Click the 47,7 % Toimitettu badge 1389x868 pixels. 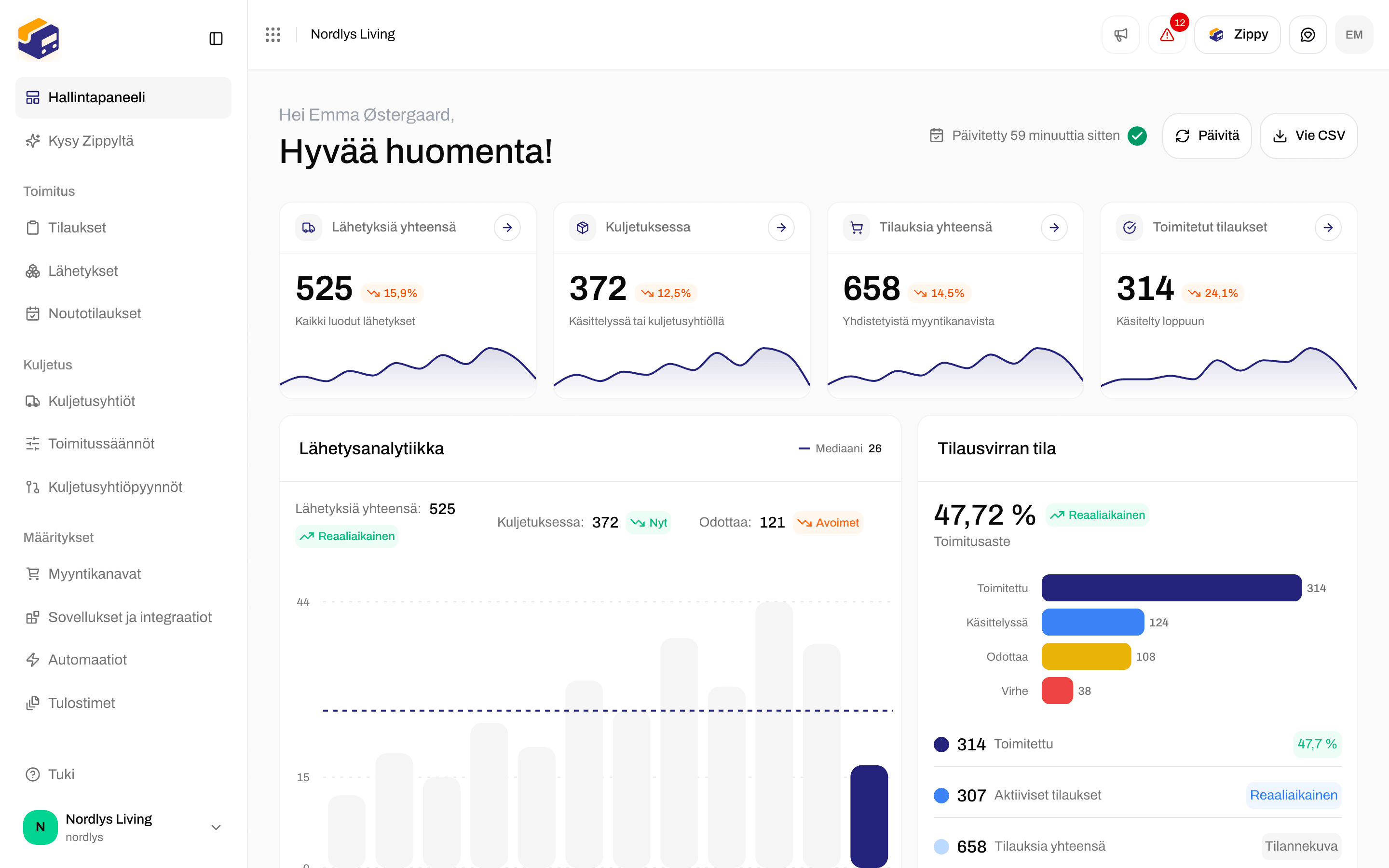pyautogui.click(x=1317, y=745)
